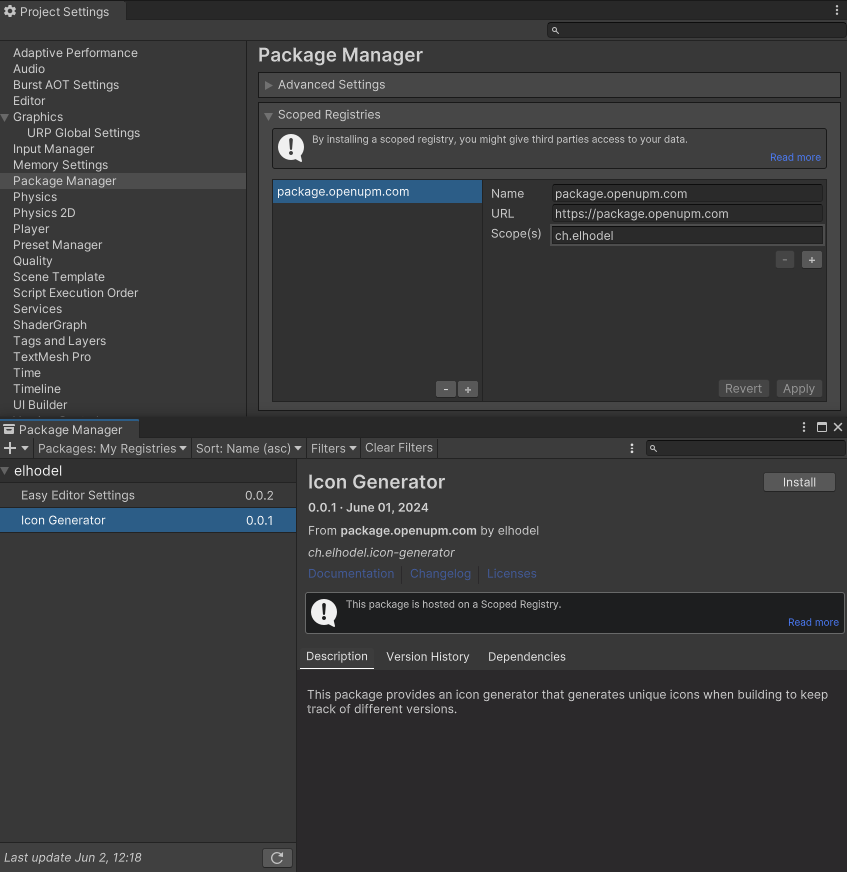Open the add package dropdown arrow
The height and width of the screenshot is (872, 847).
point(24,448)
